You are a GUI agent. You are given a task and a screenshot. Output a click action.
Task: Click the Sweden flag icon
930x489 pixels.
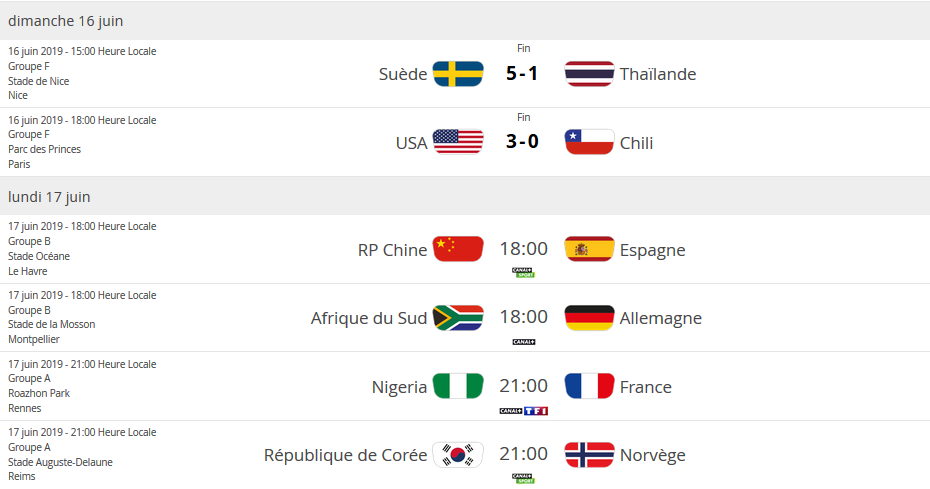pyautogui.click(x=458, y=74)
